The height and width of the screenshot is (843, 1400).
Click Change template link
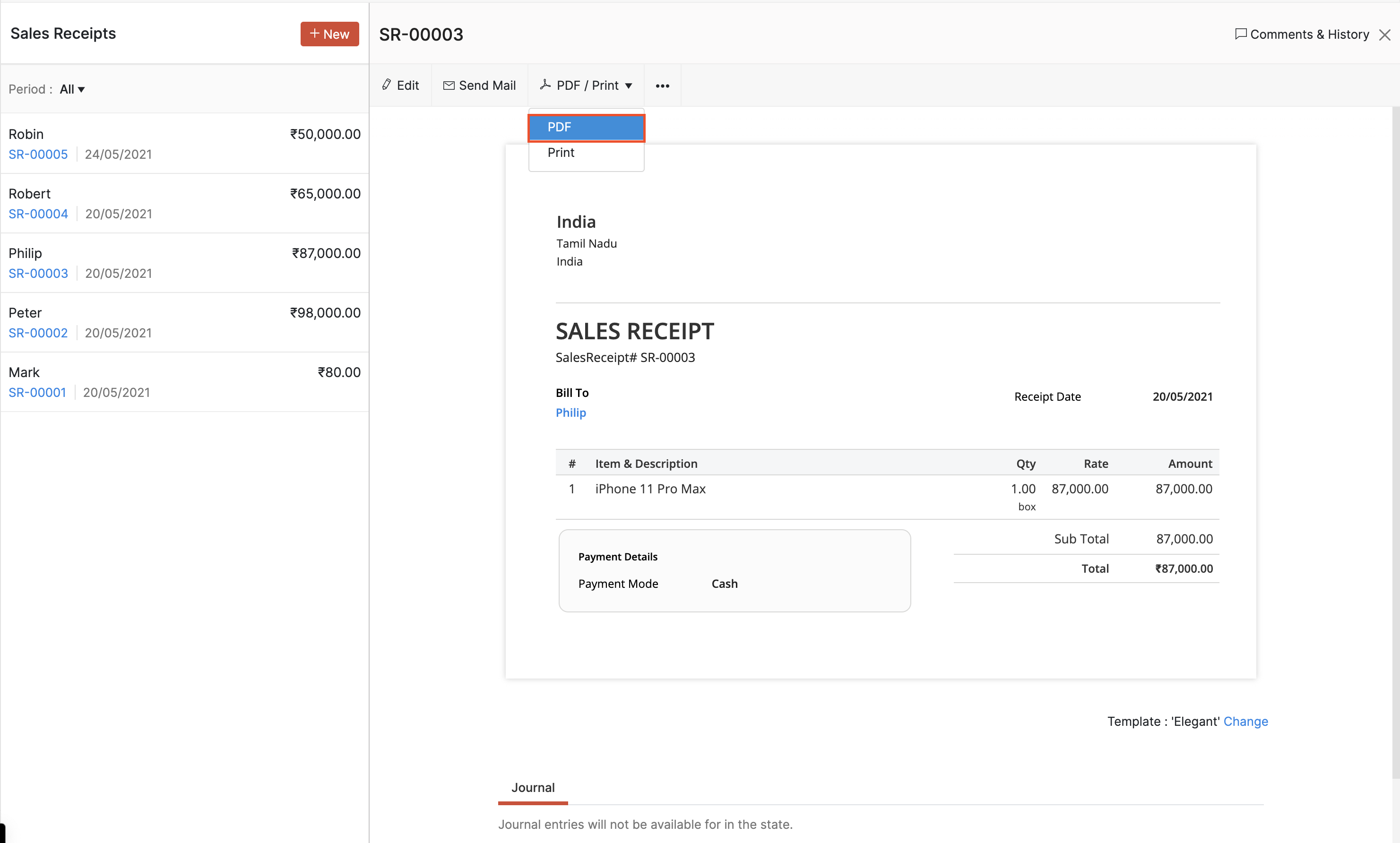1245,722
